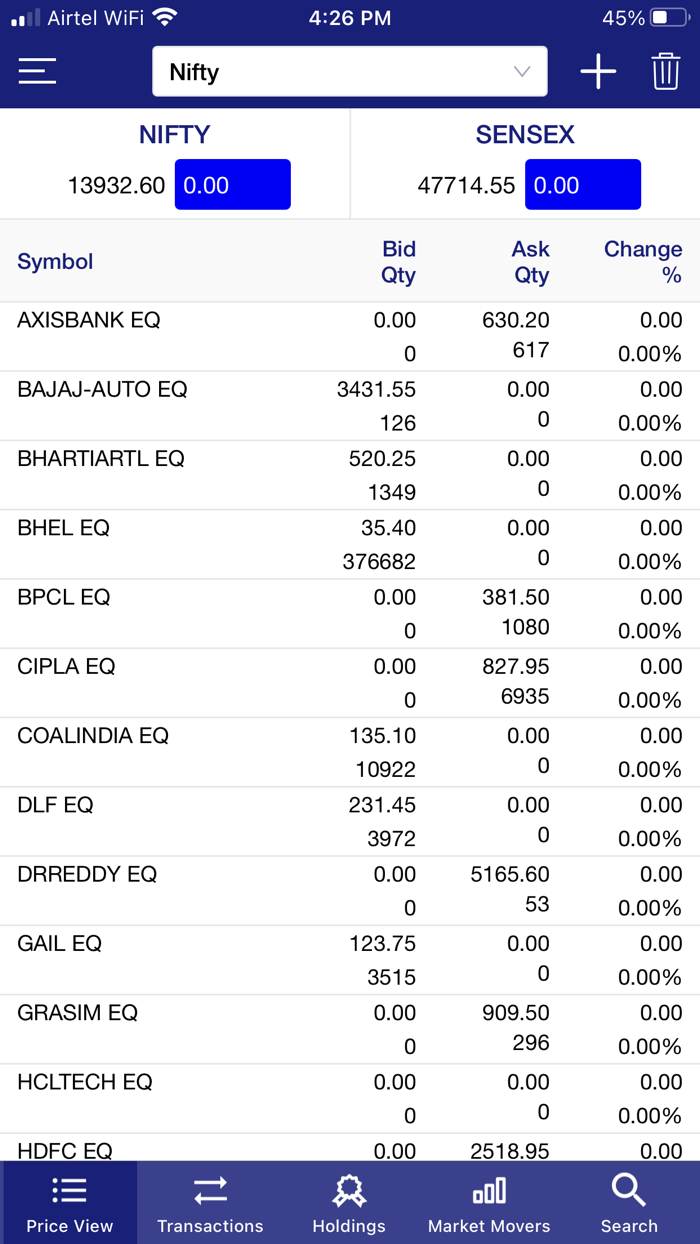Expand the Symbol column header
This screenshot has height=1244, width=700.
click(55, 261)
